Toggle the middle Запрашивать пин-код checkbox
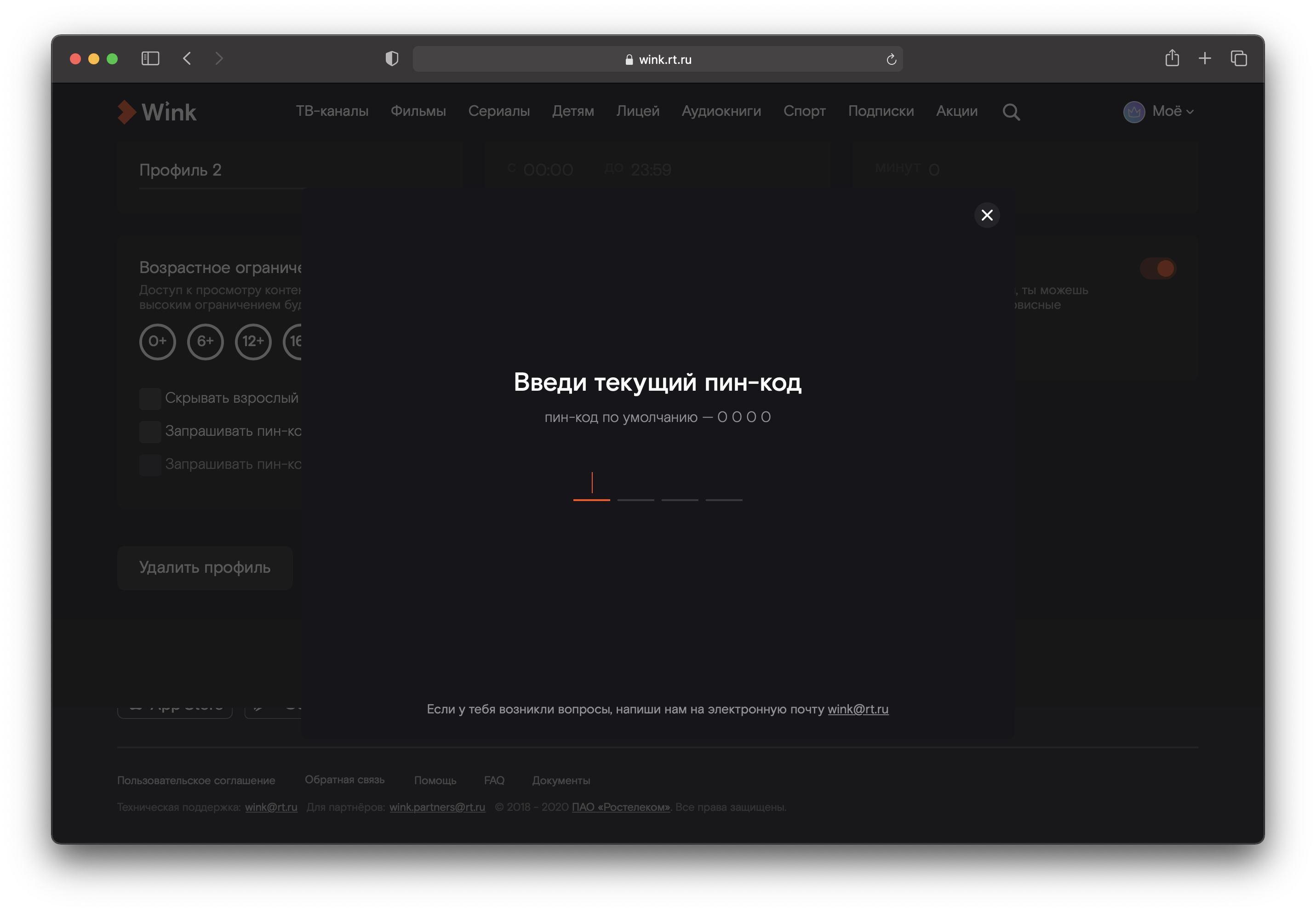The height and width of the screenshot is (912, 1316). [150, 432]
